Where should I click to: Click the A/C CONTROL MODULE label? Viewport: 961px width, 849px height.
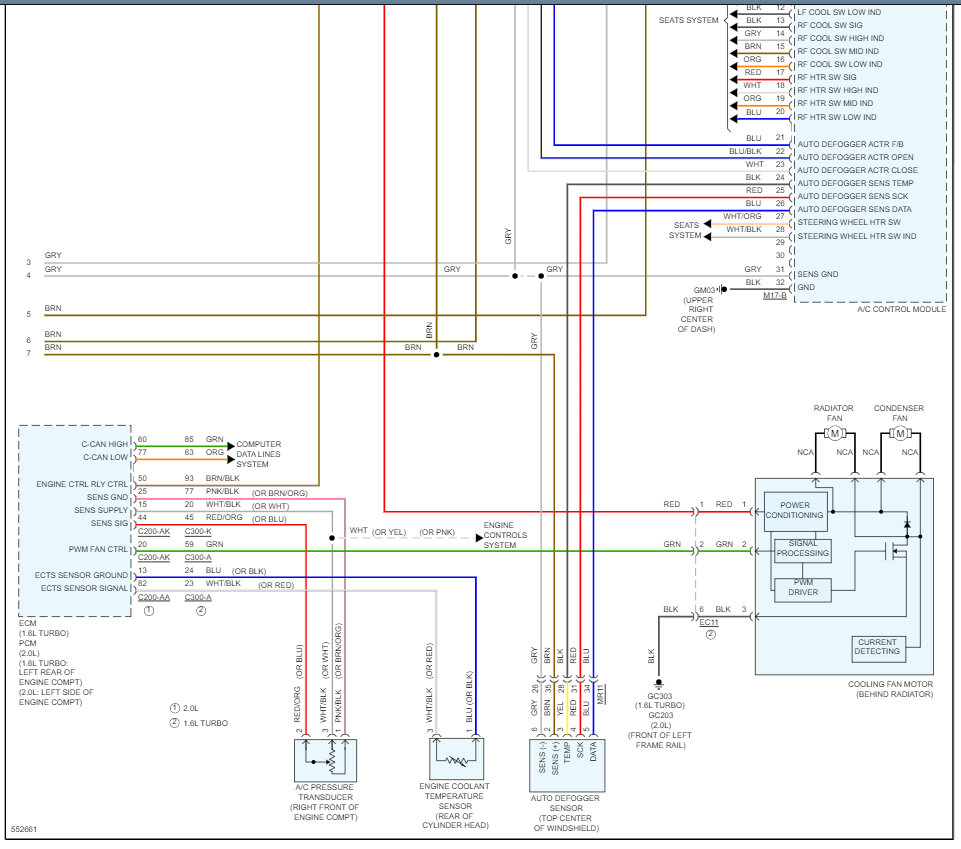pos(901,310)
